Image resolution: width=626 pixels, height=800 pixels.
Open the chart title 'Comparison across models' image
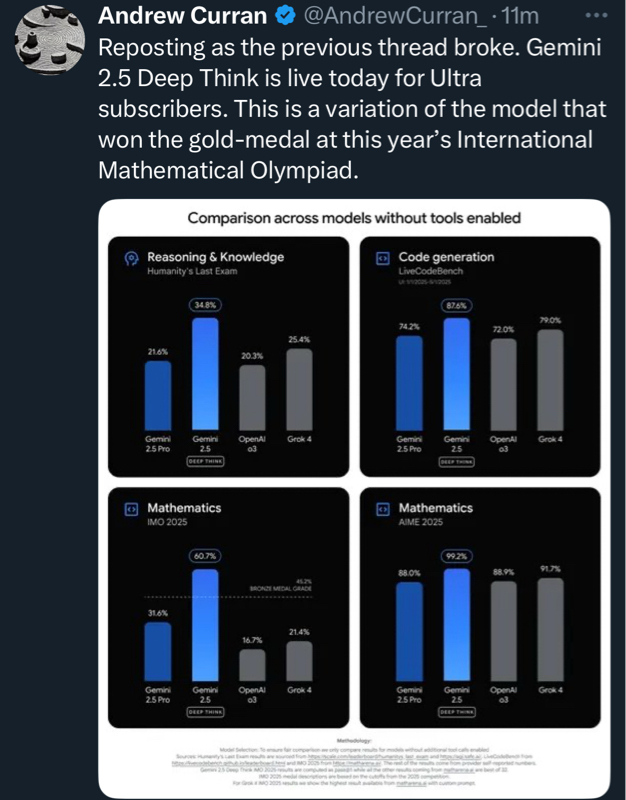tap(354, 218)
